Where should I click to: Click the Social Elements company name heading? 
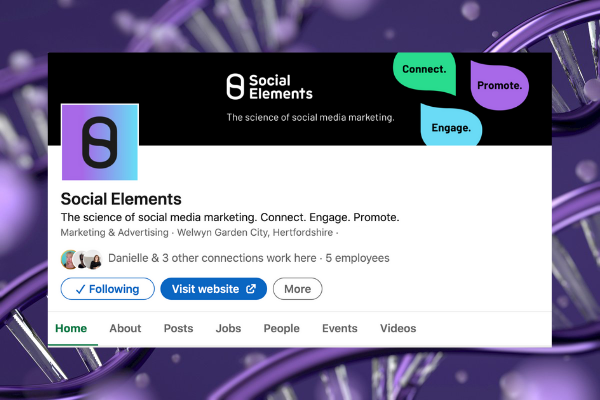121,198
